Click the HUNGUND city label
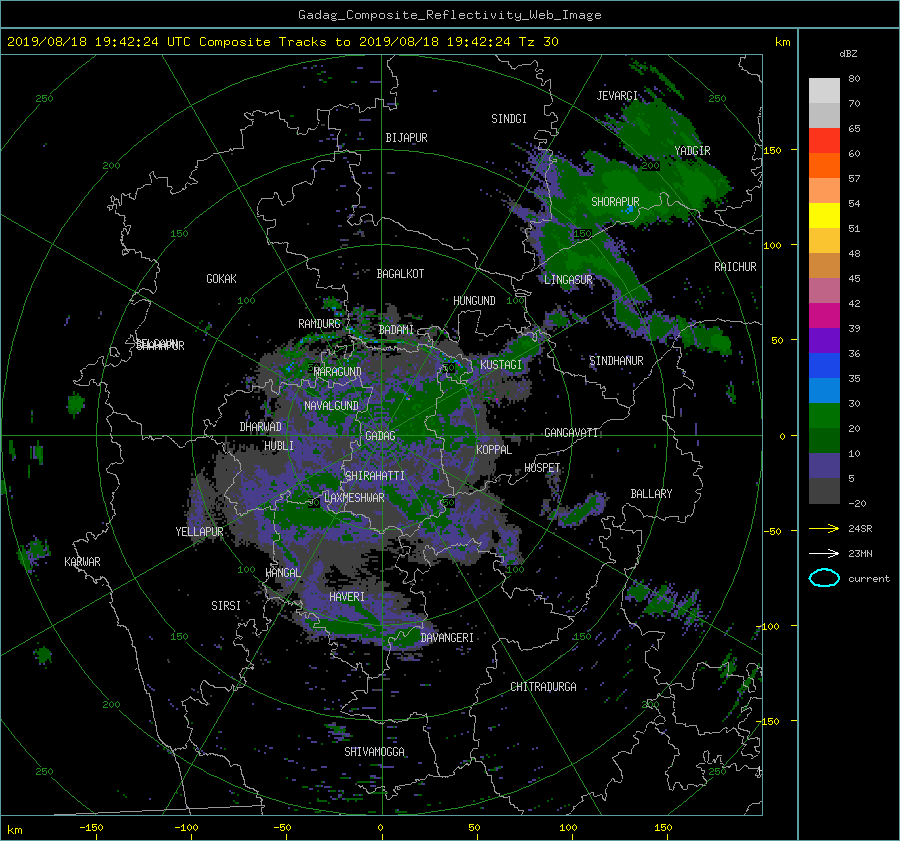Image resolution: width=900 pixels, height=841 pixels. tap(474, 301)
